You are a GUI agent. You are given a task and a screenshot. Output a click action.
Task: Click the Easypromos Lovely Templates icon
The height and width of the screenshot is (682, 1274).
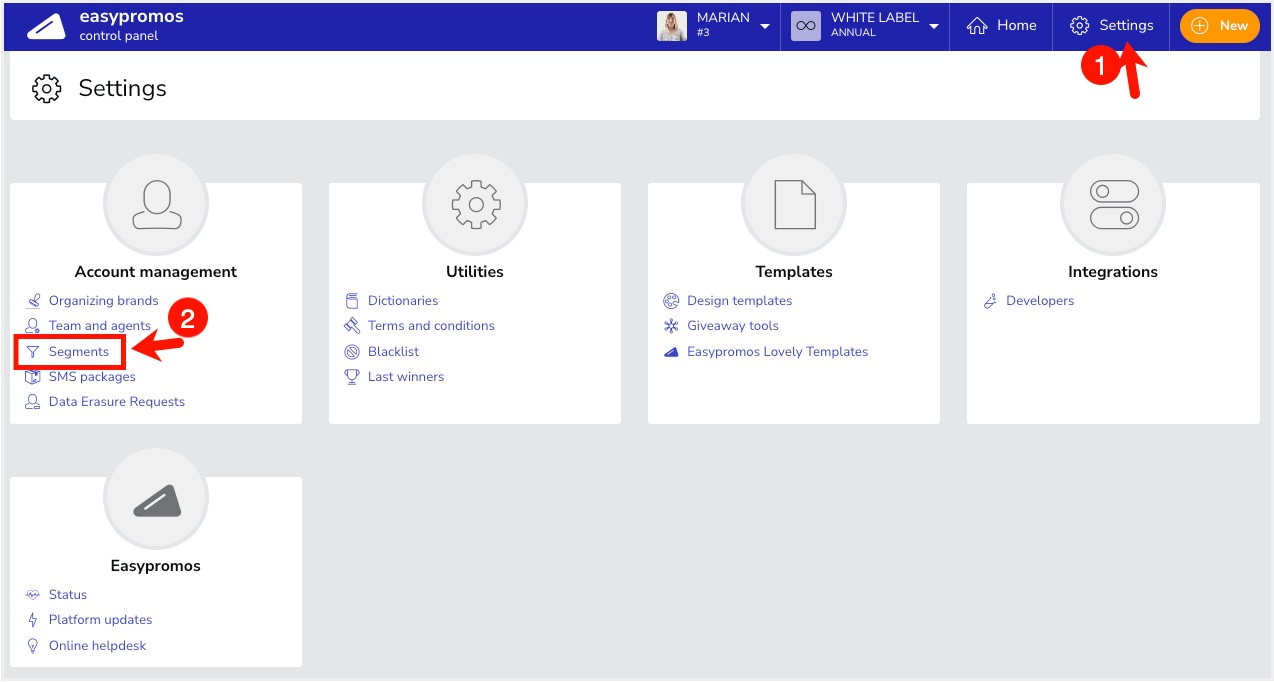pyautogui.click(x=671, y=352)
